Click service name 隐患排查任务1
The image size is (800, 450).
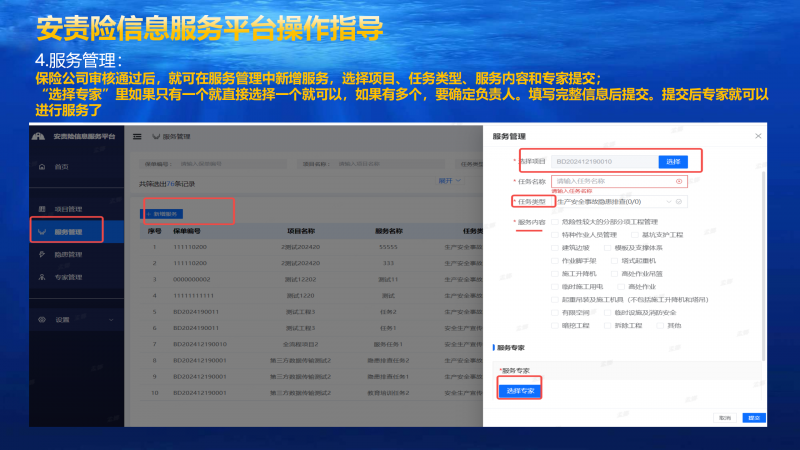point(388,377)
